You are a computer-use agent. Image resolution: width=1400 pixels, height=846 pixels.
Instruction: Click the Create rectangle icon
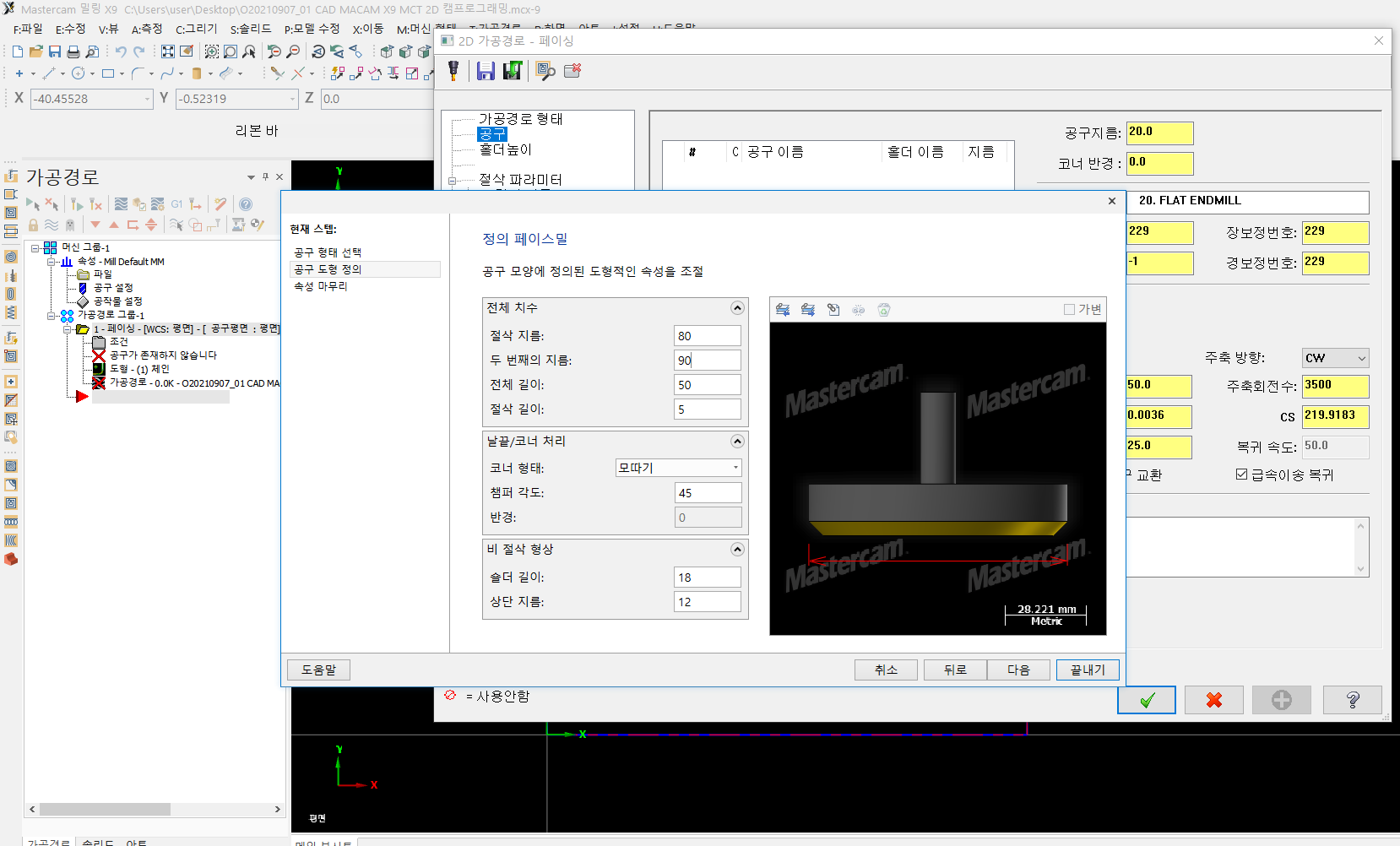click(108, 73)
